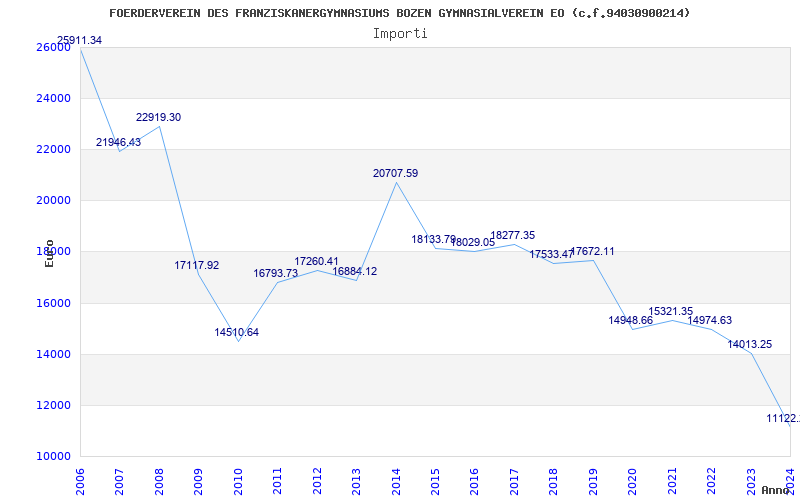This screenshot has height=500, width=800.
Task: Click the data label 16793.73
Action: coord(276,273)
